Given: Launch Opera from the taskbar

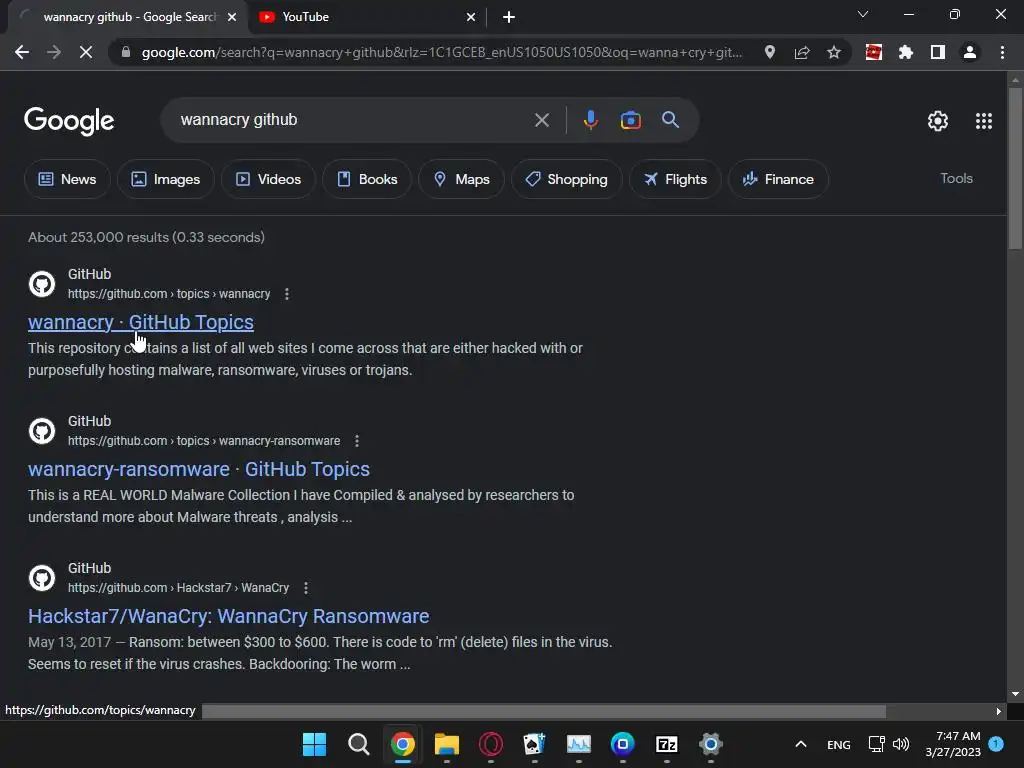Looking at the screenshot, I should tap(490, 744).
